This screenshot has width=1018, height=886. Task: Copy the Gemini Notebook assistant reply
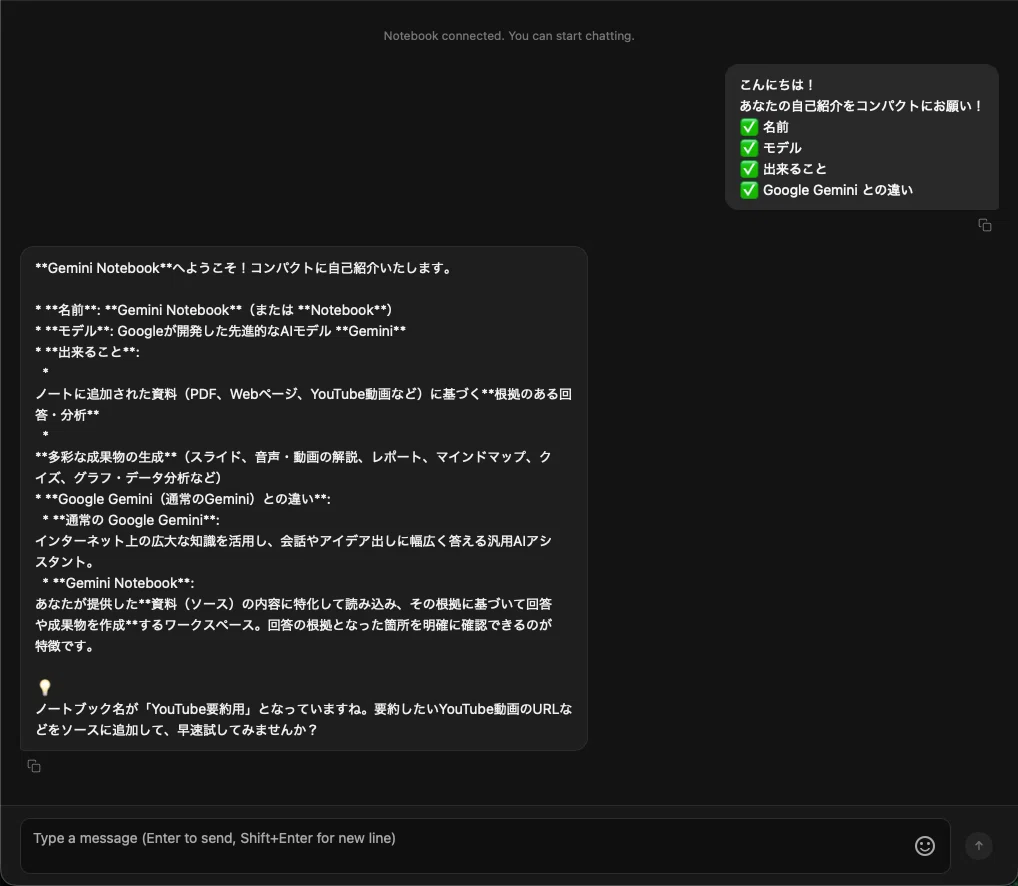click(34, 767)
